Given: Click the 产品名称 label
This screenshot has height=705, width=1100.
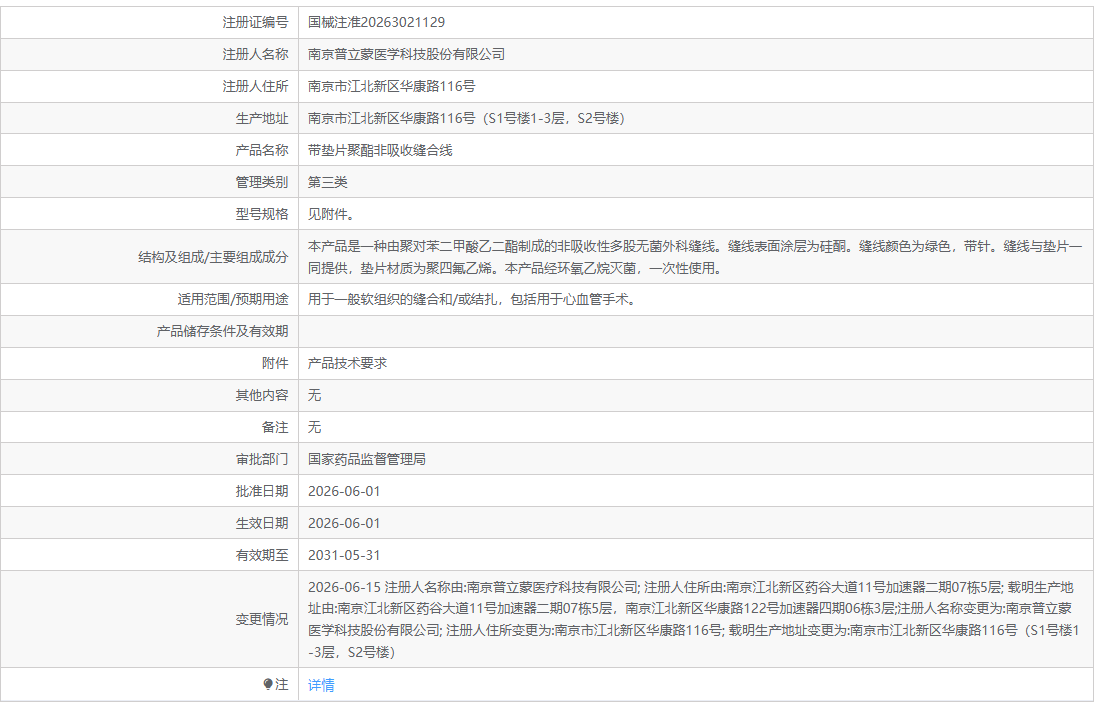Looking at the screenshot, I should coord(262,150).
